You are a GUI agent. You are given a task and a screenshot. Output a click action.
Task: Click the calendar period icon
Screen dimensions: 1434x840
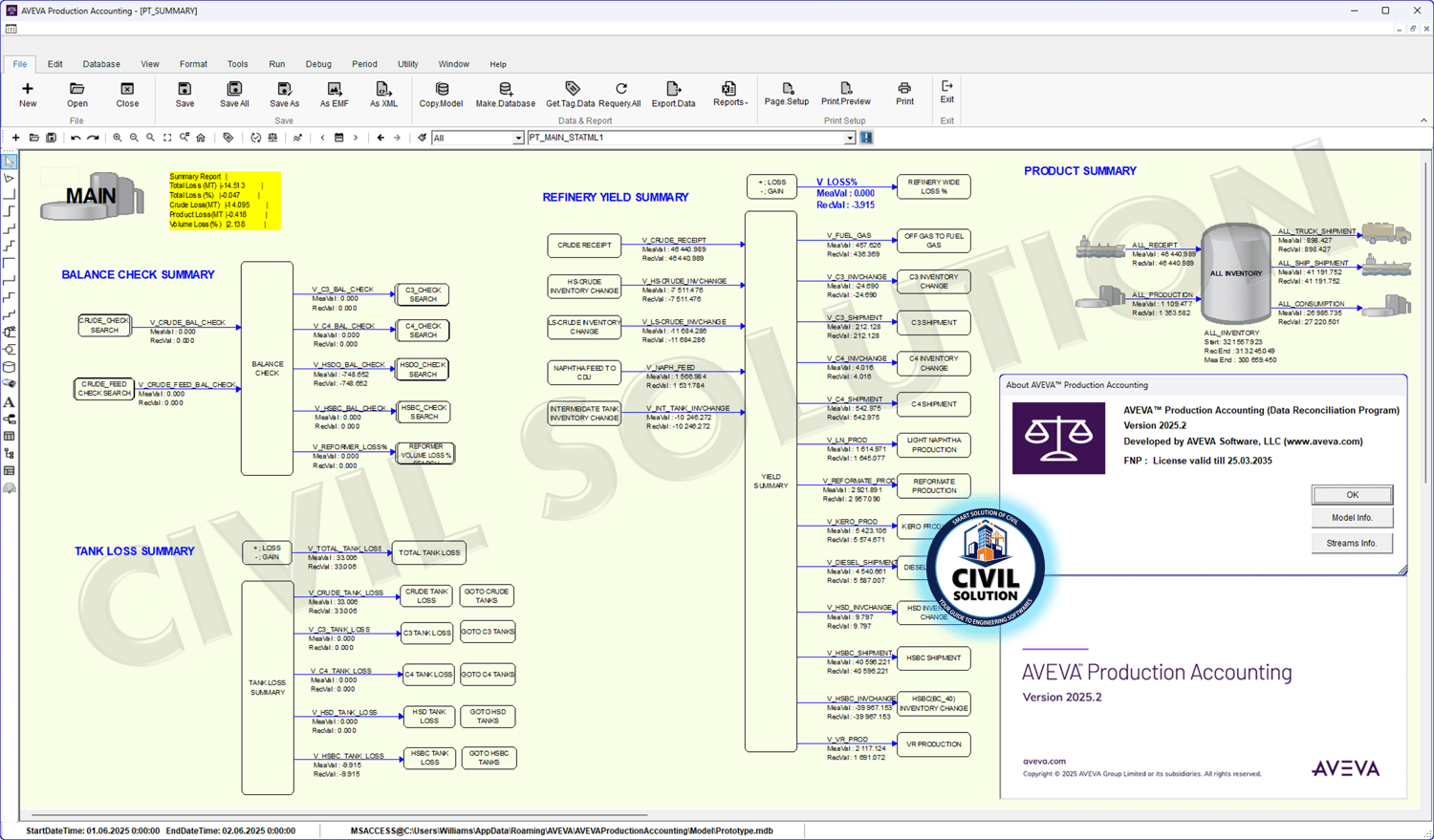[x=339, y=138]
